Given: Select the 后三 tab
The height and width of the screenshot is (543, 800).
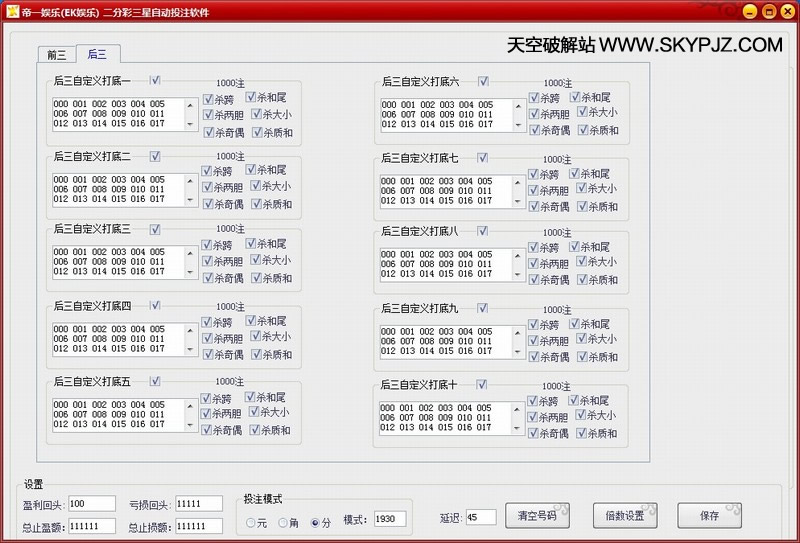Looking at the screenshot, I should pos(97,55).
